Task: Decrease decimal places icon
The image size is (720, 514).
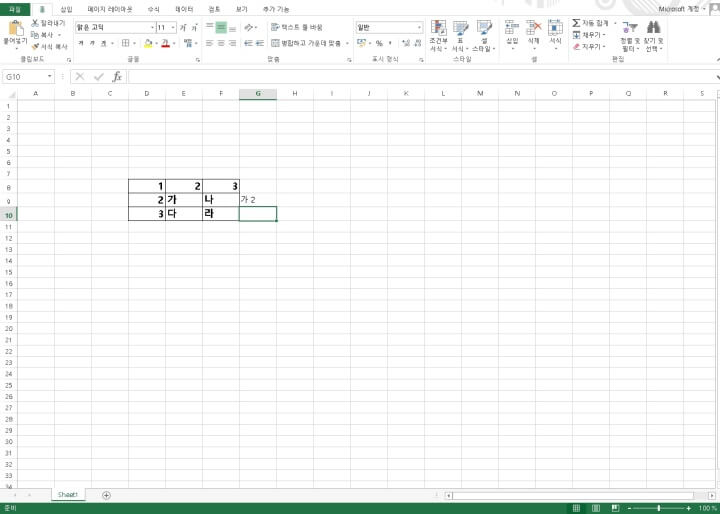Action: (417, 43)
